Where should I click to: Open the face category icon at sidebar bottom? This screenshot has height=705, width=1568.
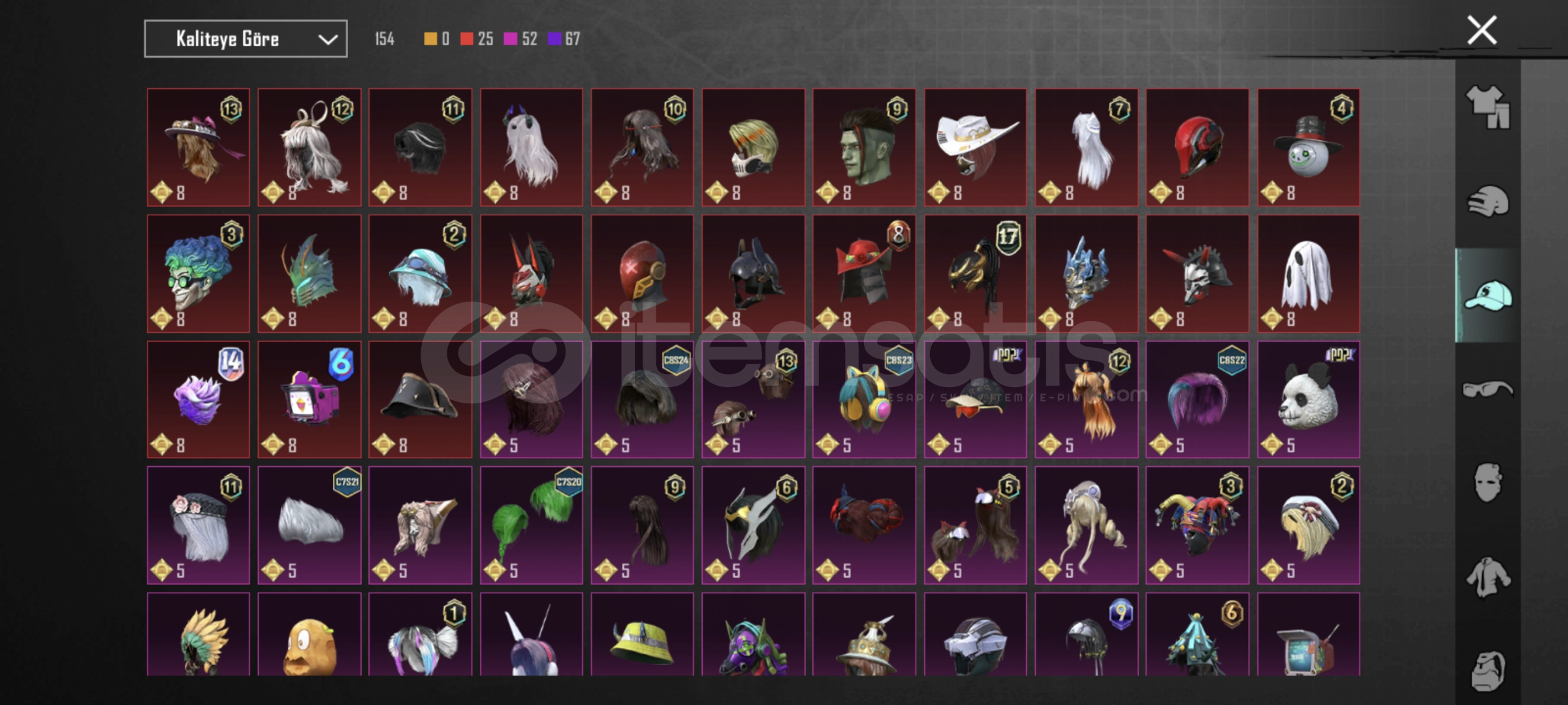[1488, 670]
